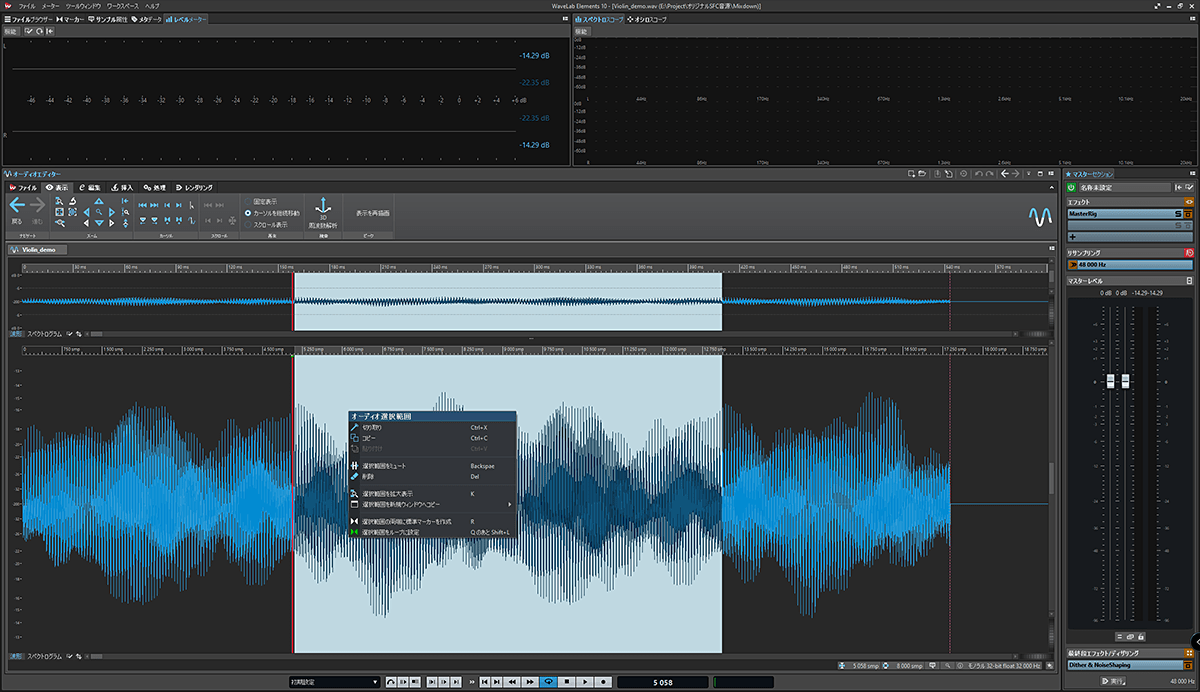The image size is (1200, 692).
Task: Jump to start with the transport button
Action: (x=484, y=682)
